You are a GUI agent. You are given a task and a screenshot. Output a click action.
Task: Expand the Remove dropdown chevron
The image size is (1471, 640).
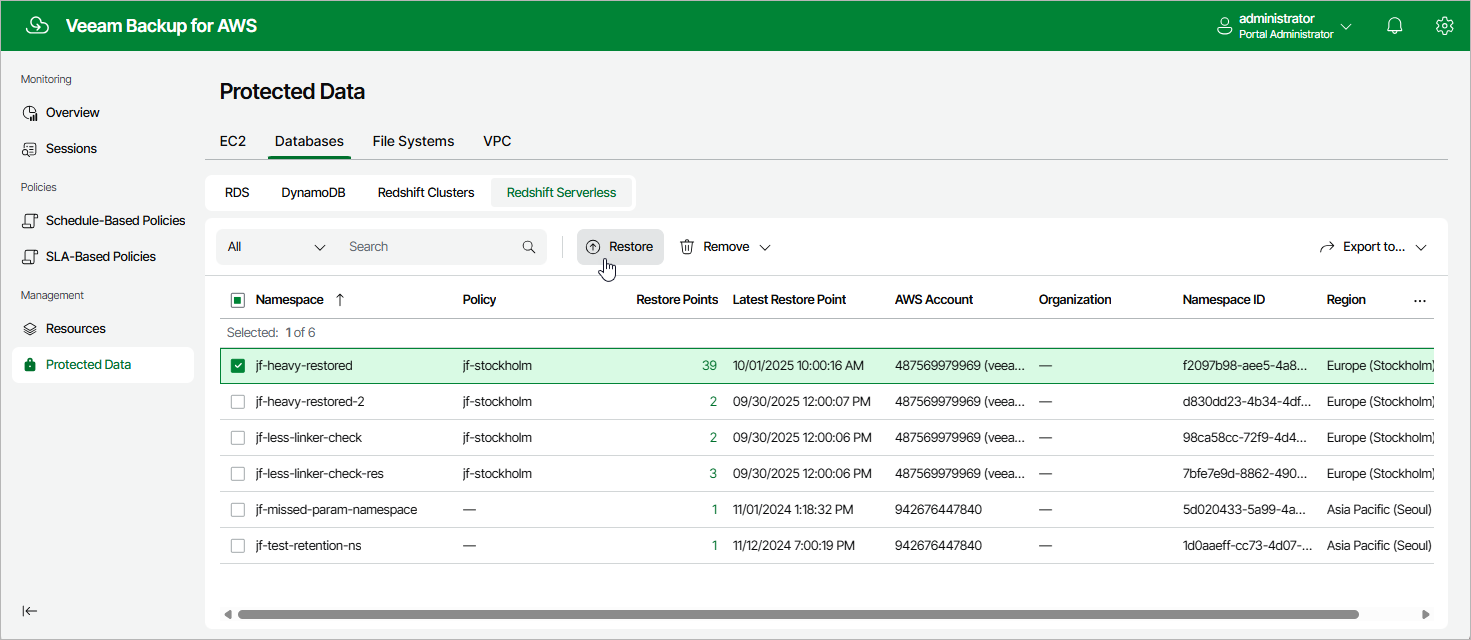(765, 247)
